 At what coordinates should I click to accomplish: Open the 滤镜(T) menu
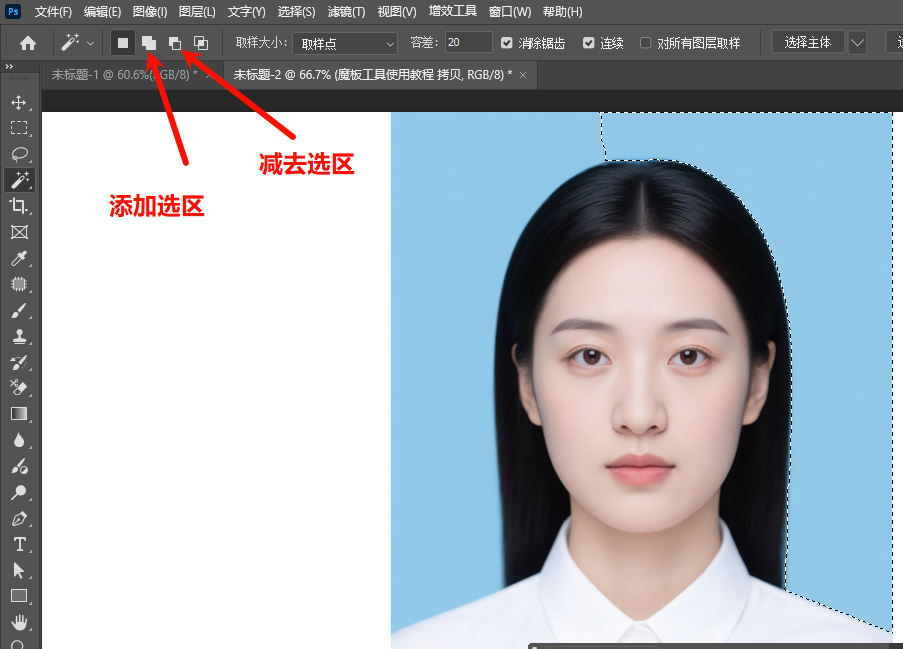click(347, 12)
